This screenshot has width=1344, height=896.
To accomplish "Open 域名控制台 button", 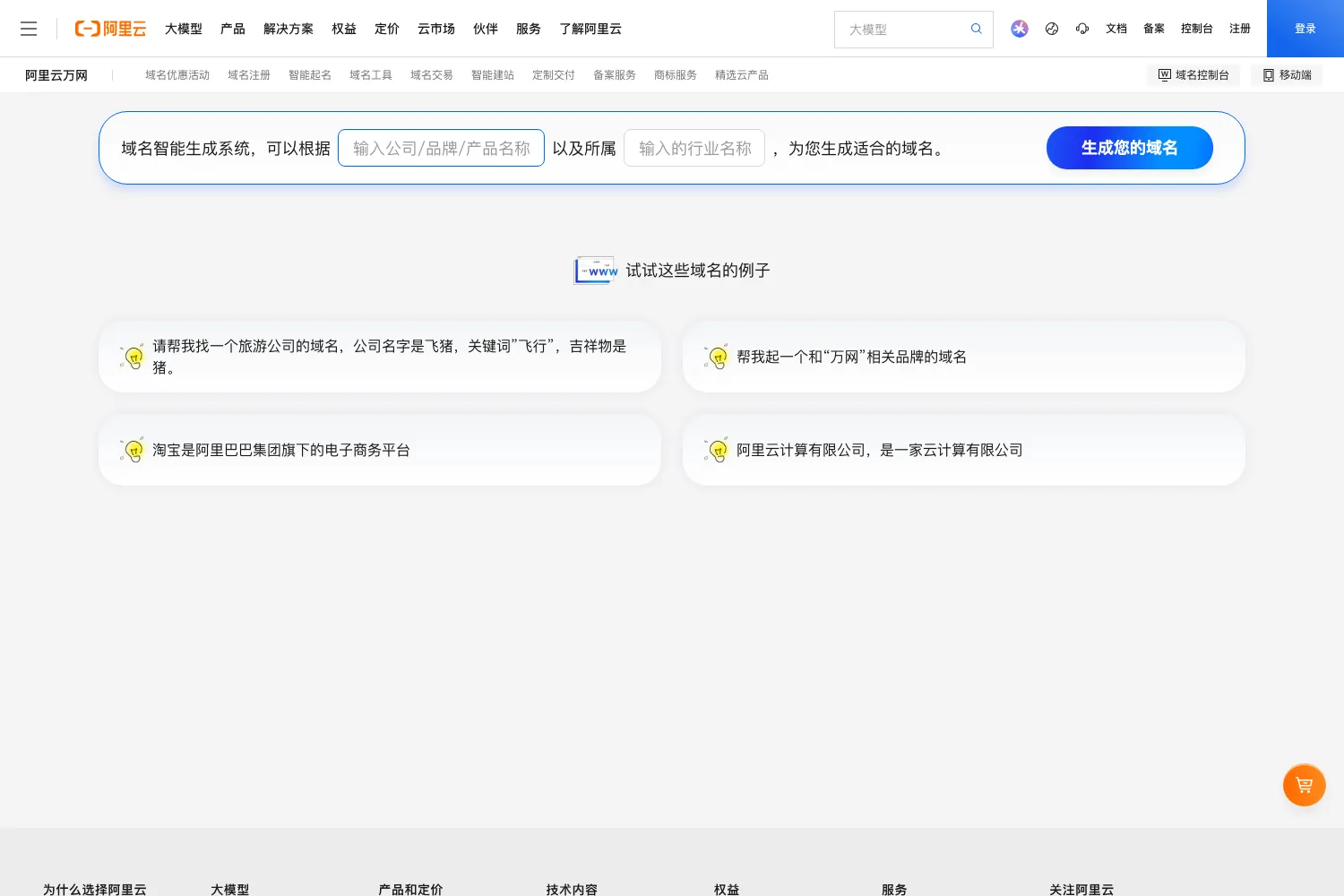I will [1193, 75].
